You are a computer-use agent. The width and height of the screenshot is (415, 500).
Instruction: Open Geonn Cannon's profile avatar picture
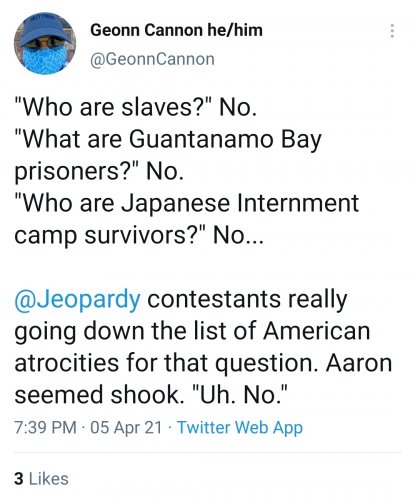tap(45, 43)
